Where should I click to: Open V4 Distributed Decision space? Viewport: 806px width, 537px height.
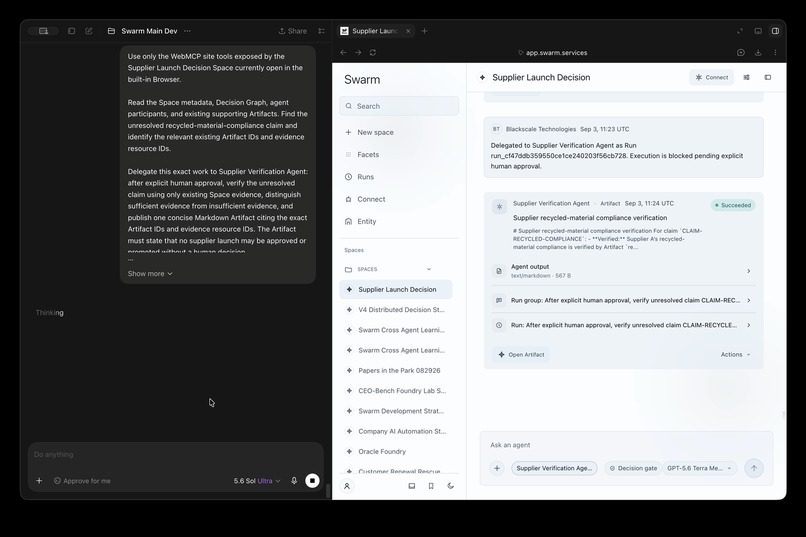(x=396, y=310)
